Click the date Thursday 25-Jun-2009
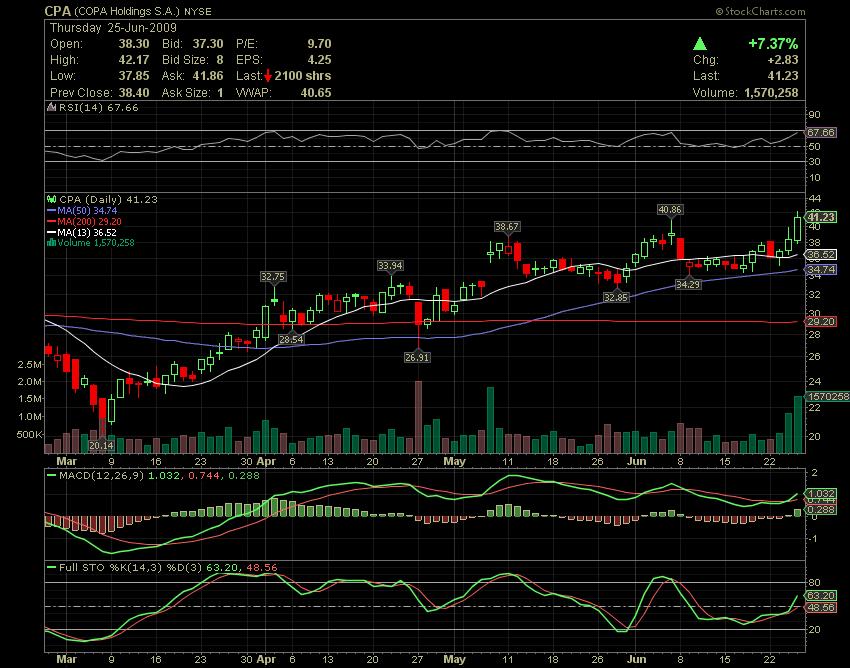The height and width of the screenshot is (668, 850). coord(113,28)
